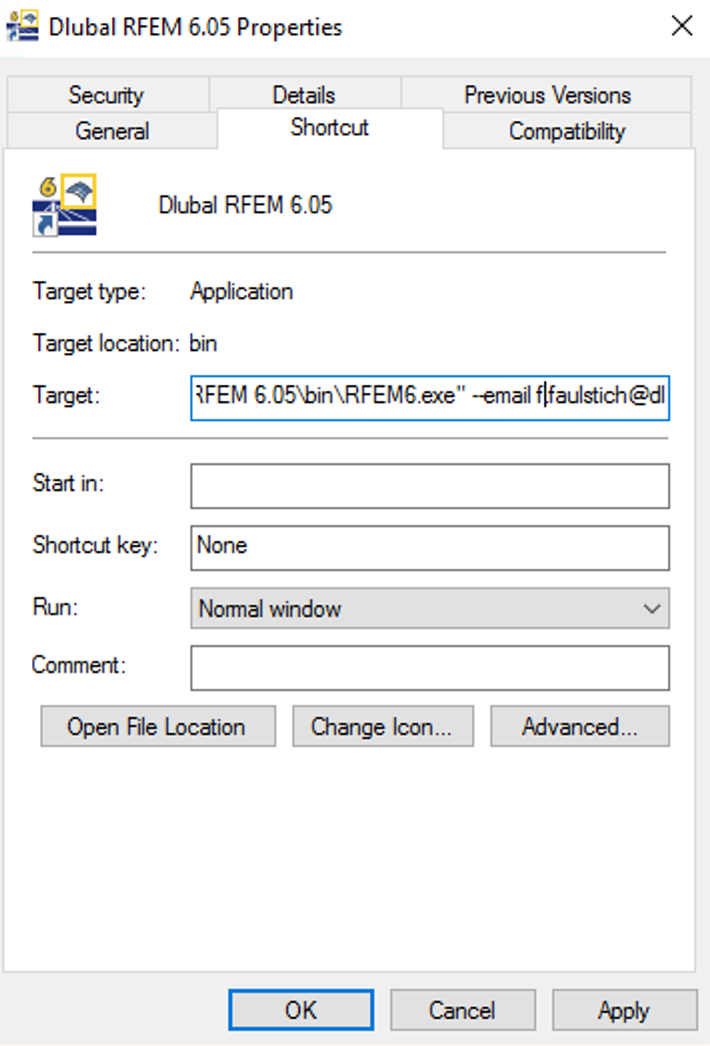The height and width of the screenshot is (1046, 710).
Task: Switch to Previous Versions tab
Action: click(x=547, y=95)
